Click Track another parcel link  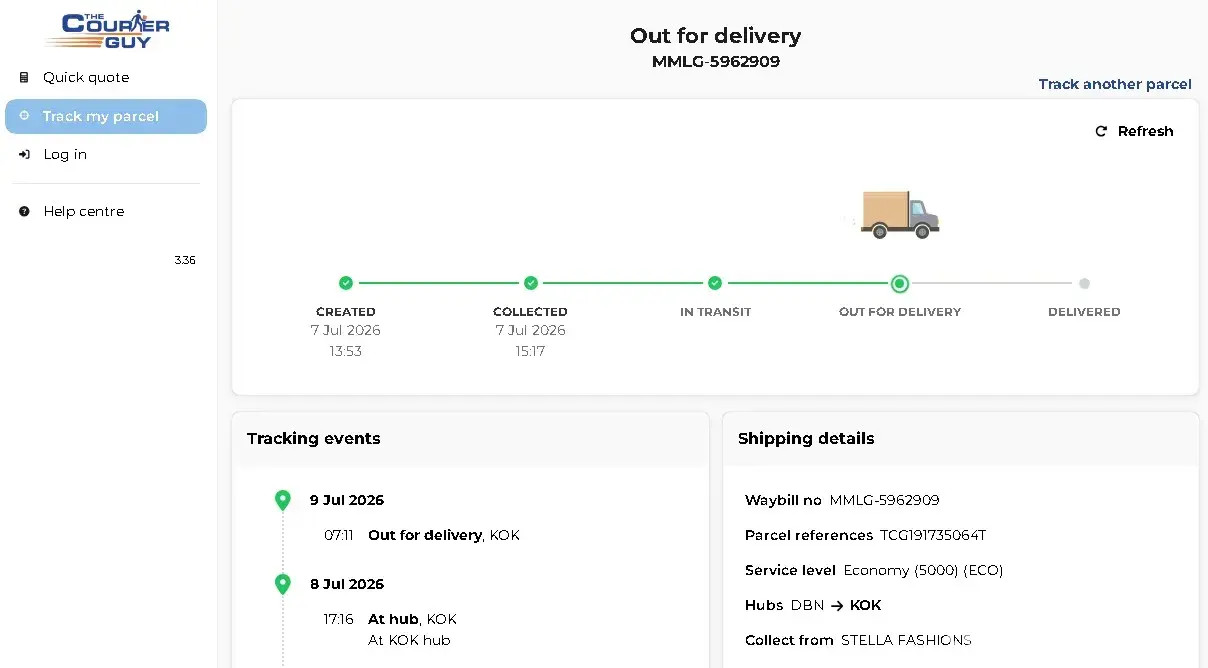[x=1115, y=84]
